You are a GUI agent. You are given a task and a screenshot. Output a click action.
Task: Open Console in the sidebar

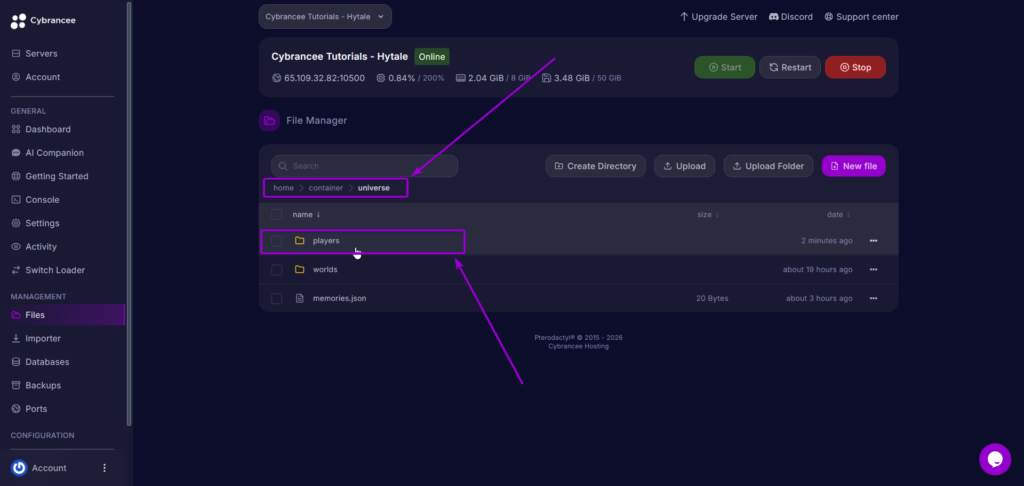[42, 200]
